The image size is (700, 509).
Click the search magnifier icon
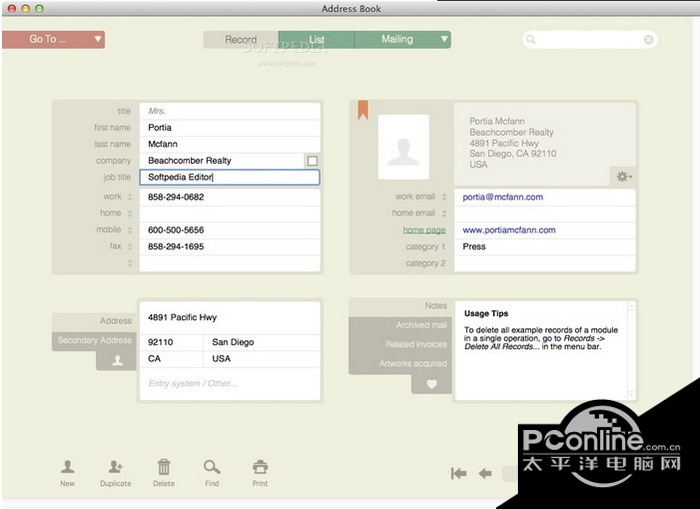tap(530, 40)
